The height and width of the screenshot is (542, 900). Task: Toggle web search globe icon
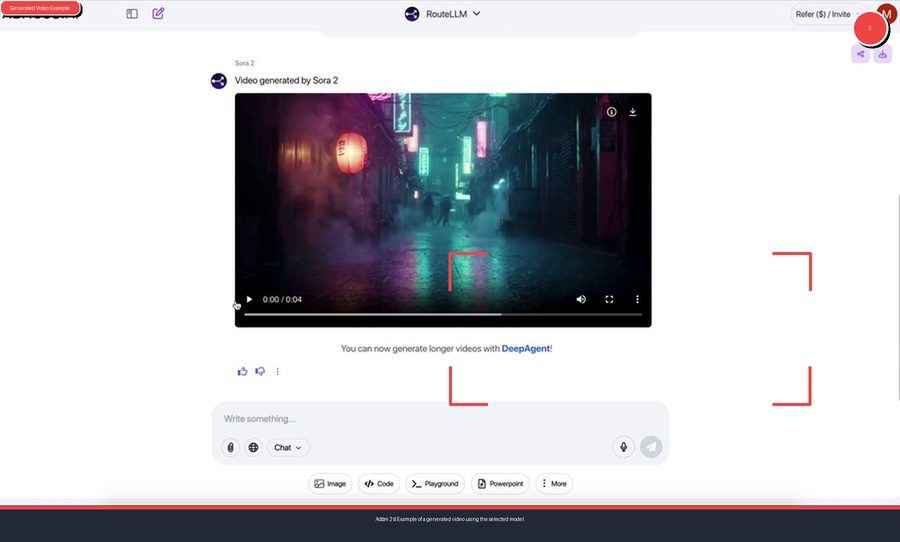point(254,448)
